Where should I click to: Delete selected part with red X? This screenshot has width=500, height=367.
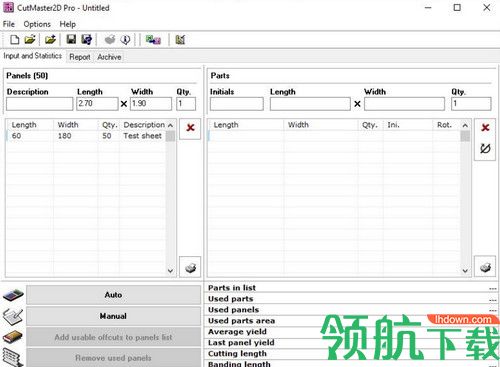[485, 127]
